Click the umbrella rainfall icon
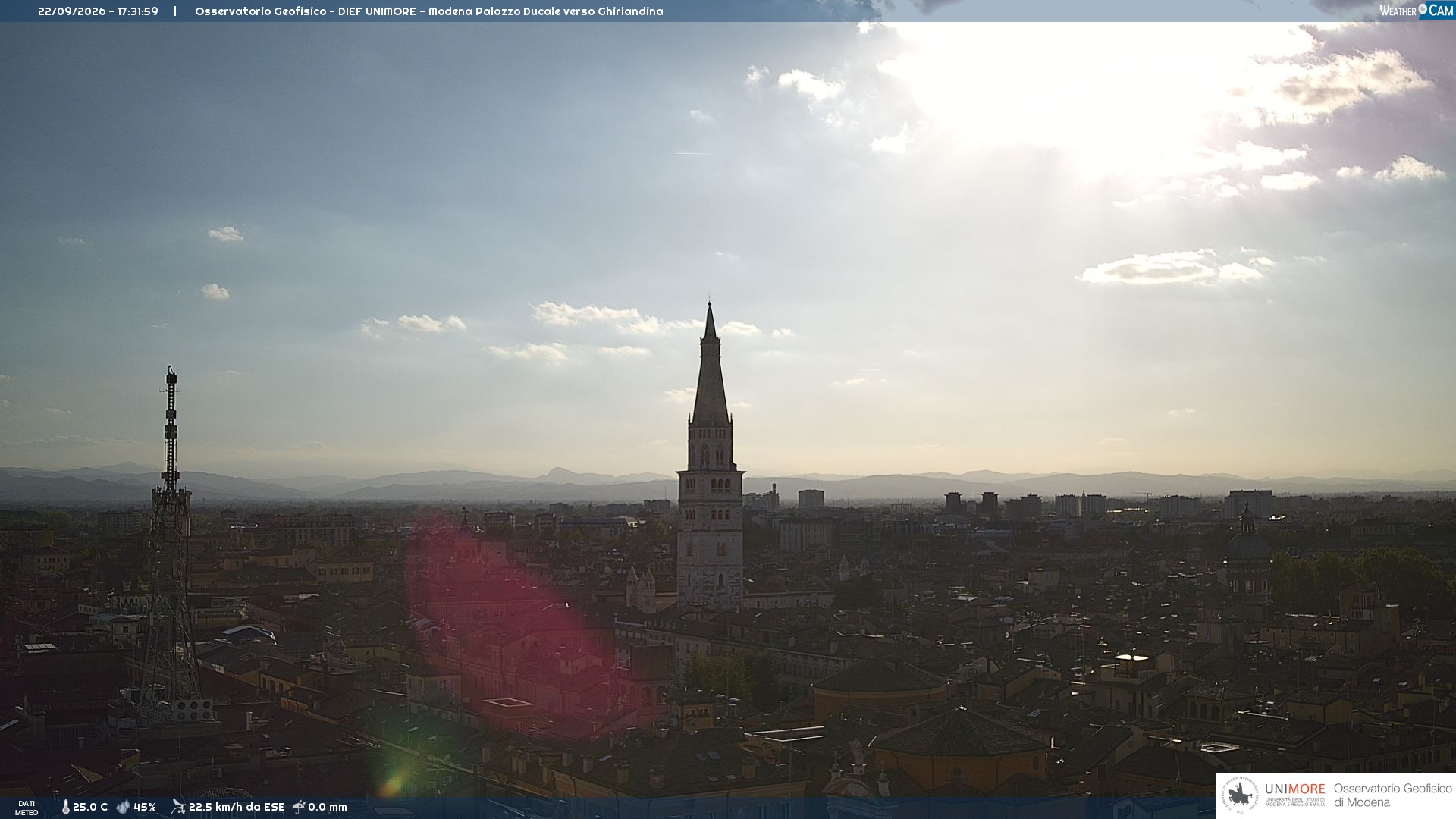Viewport: 1456px width, 819px height. point(299,807)
